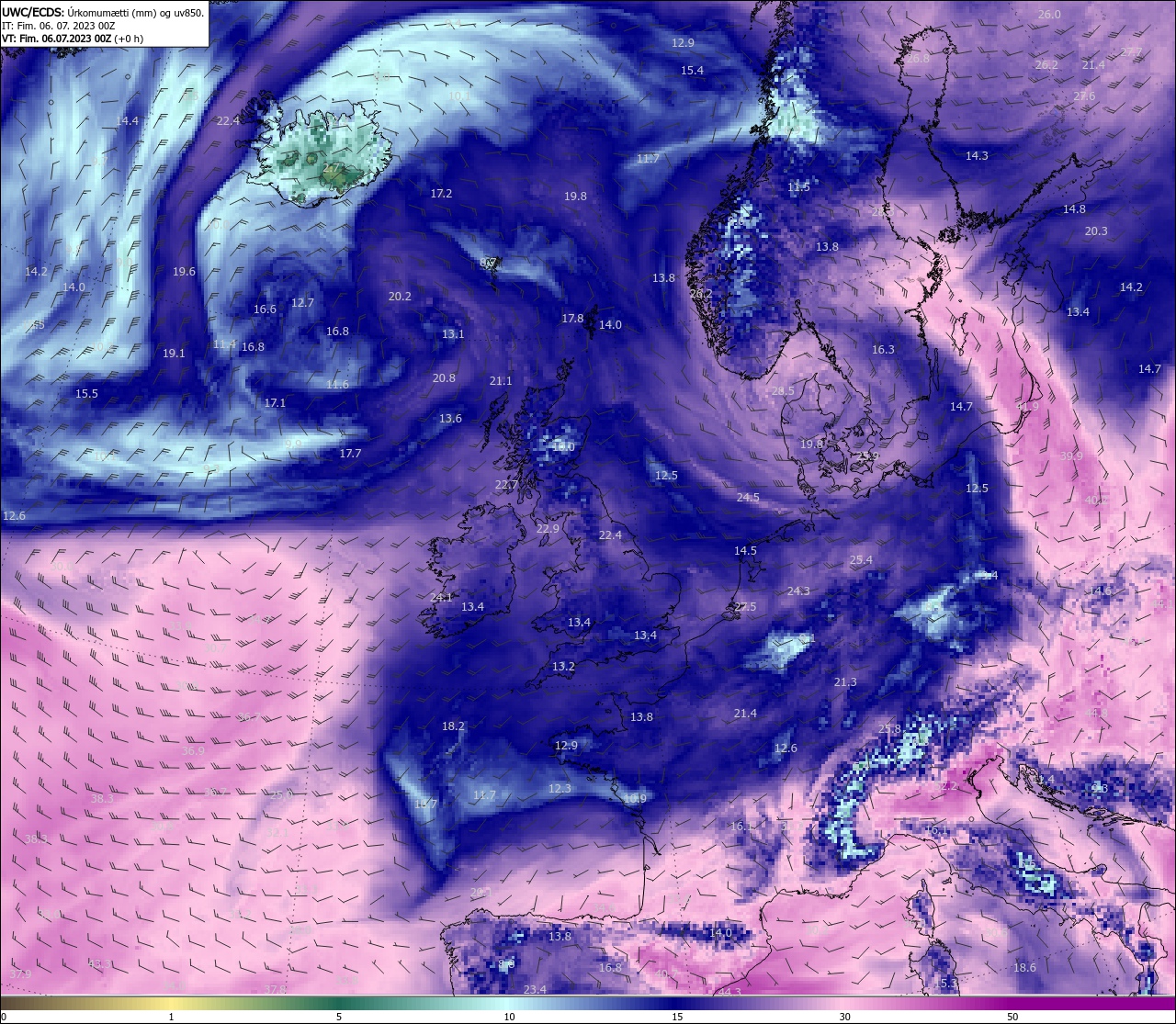Click the 14.3 value label
The height and width of the screenshot is (1024, 1176).
pyautogui.click(x=977, y=156)
